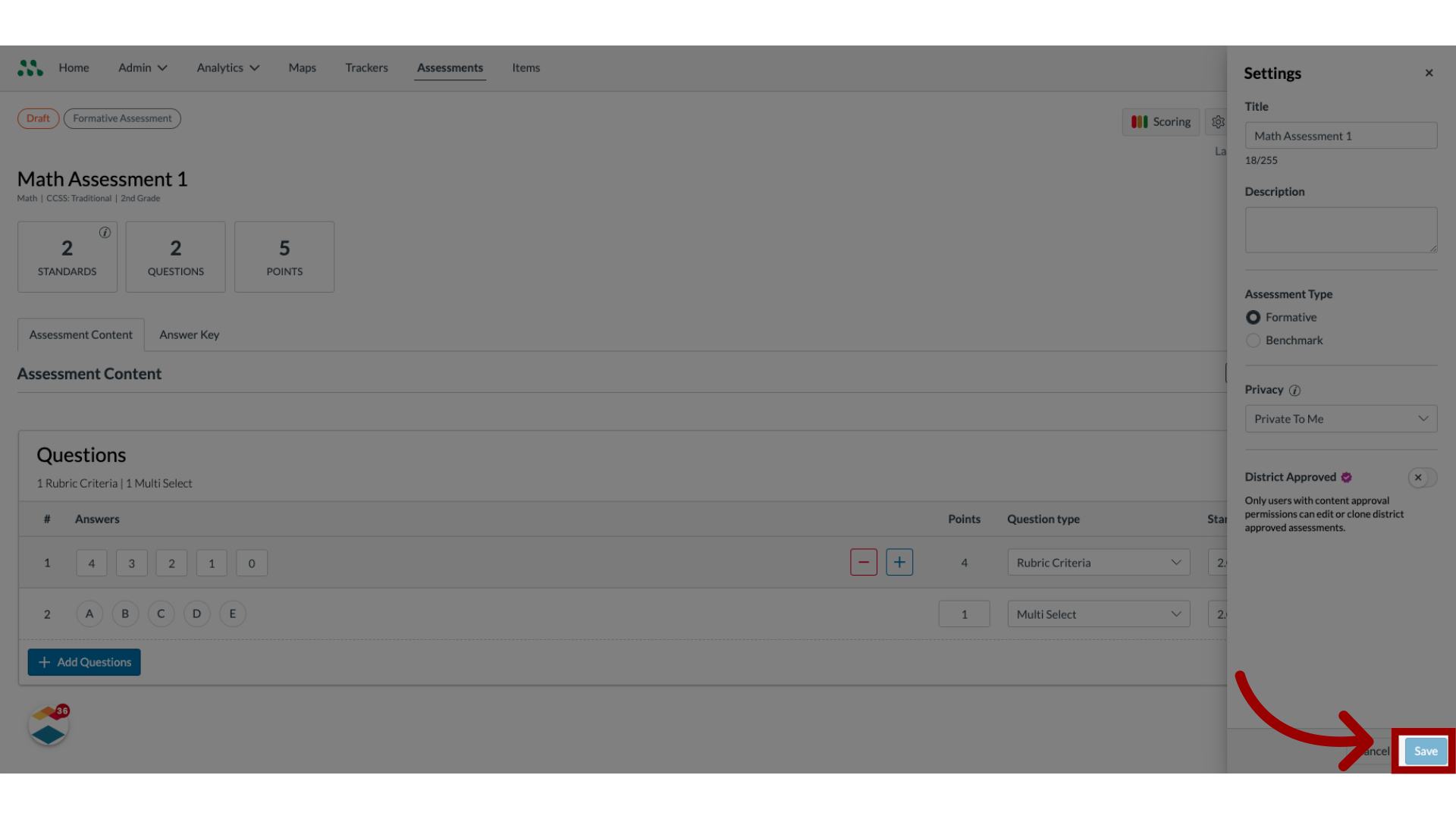Click the Save button
The width and height of the screenshot is (1456, 819).
[x=1425, y=751]
